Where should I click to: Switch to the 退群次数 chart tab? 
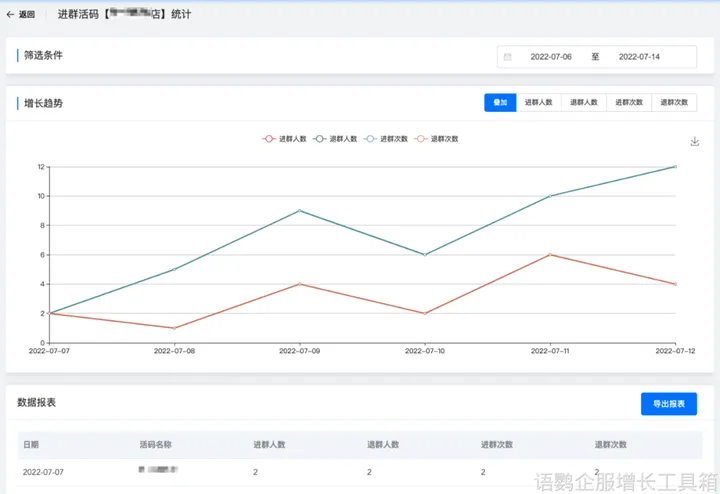click(674, 103)
